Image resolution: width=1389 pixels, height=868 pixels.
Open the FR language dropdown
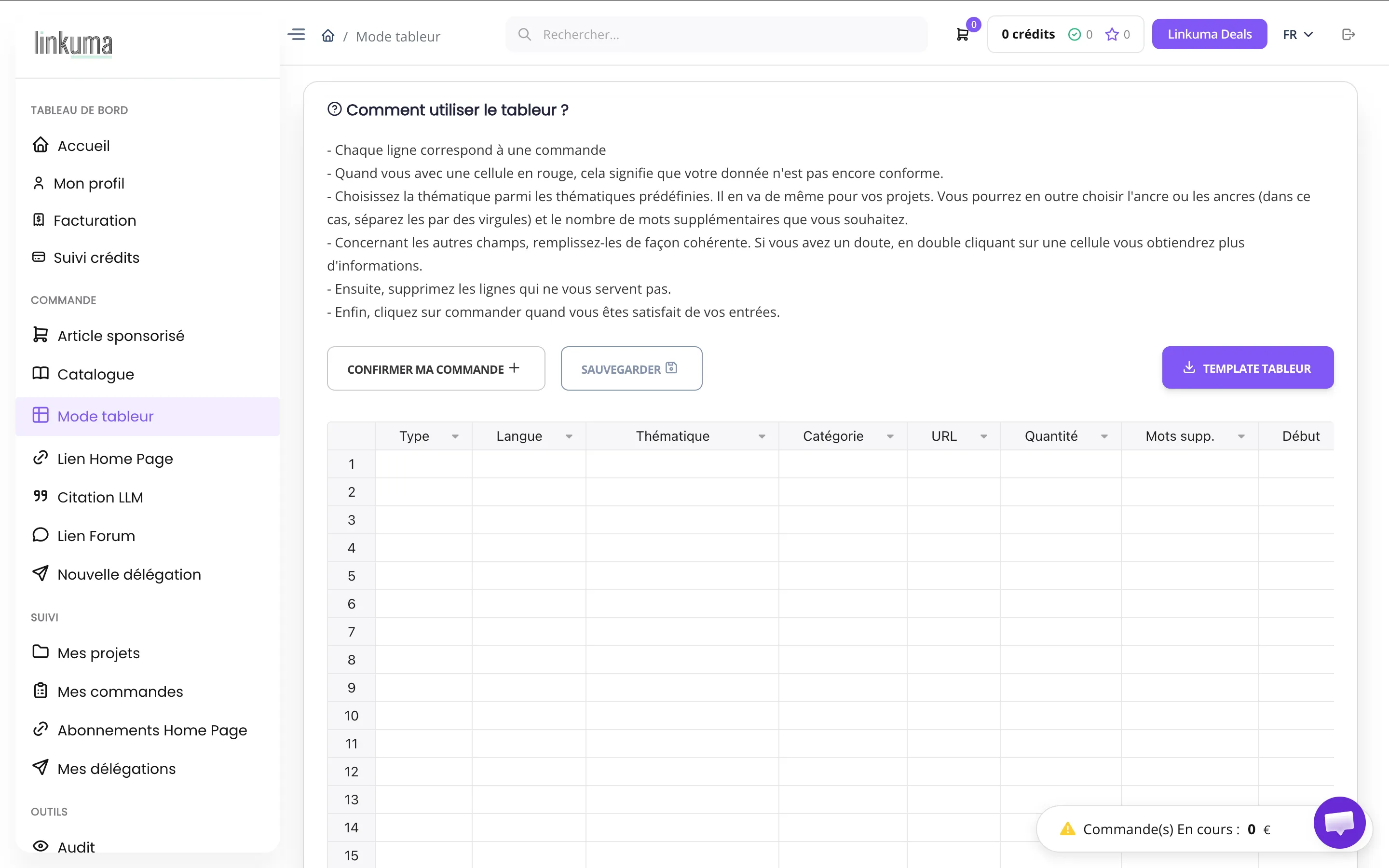coord(1298,34)
